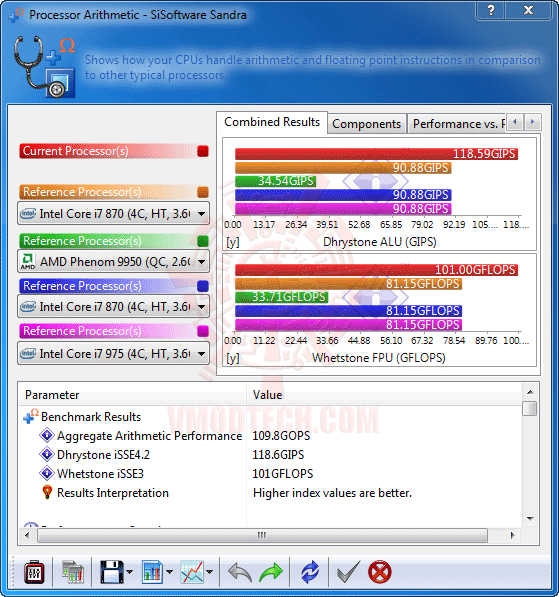Click the Results Interpretation lightbulb icon
Image resolution: width=559 pixels, height=597 pixels.
(47, 492)
